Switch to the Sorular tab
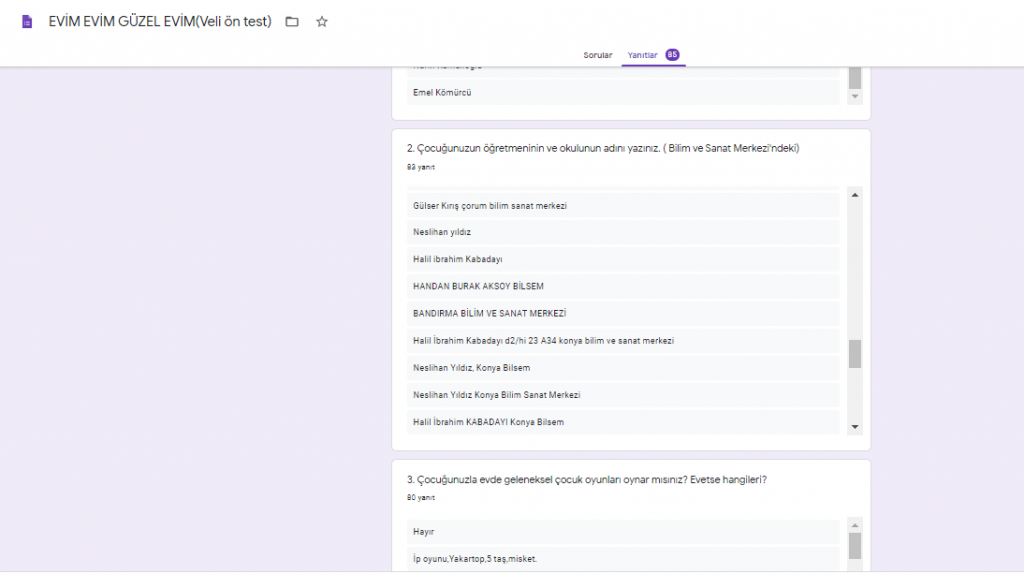1024x574 pixels. coord(598,55)
